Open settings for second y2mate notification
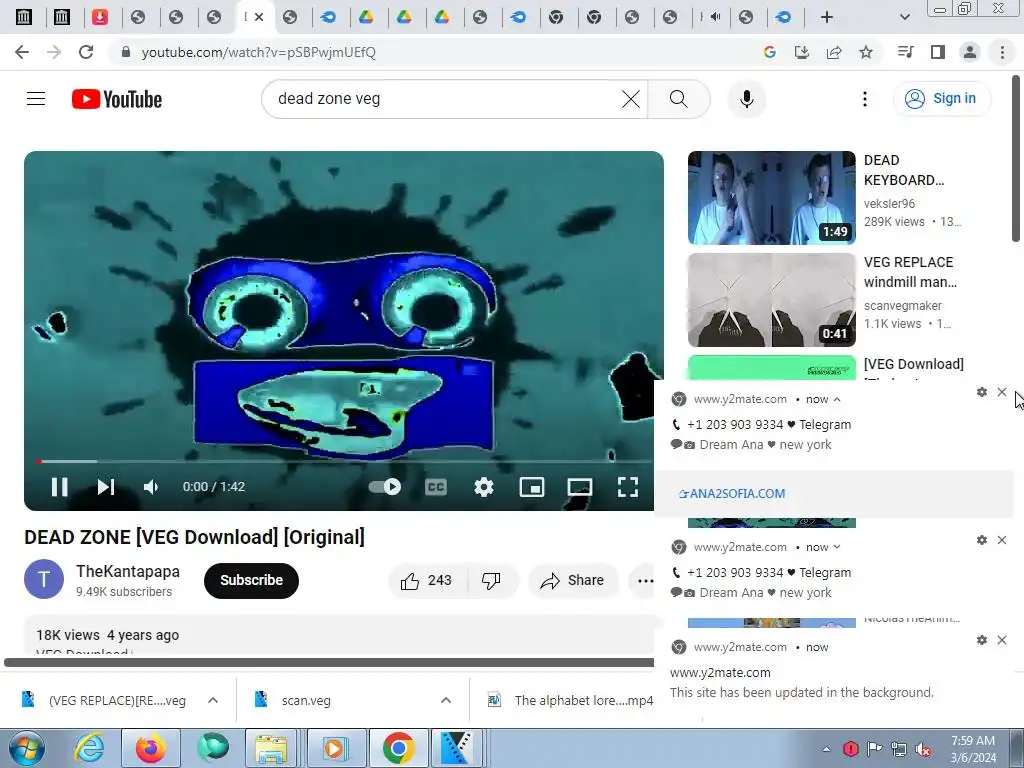The image size is (1024, 768). point(982,540)
